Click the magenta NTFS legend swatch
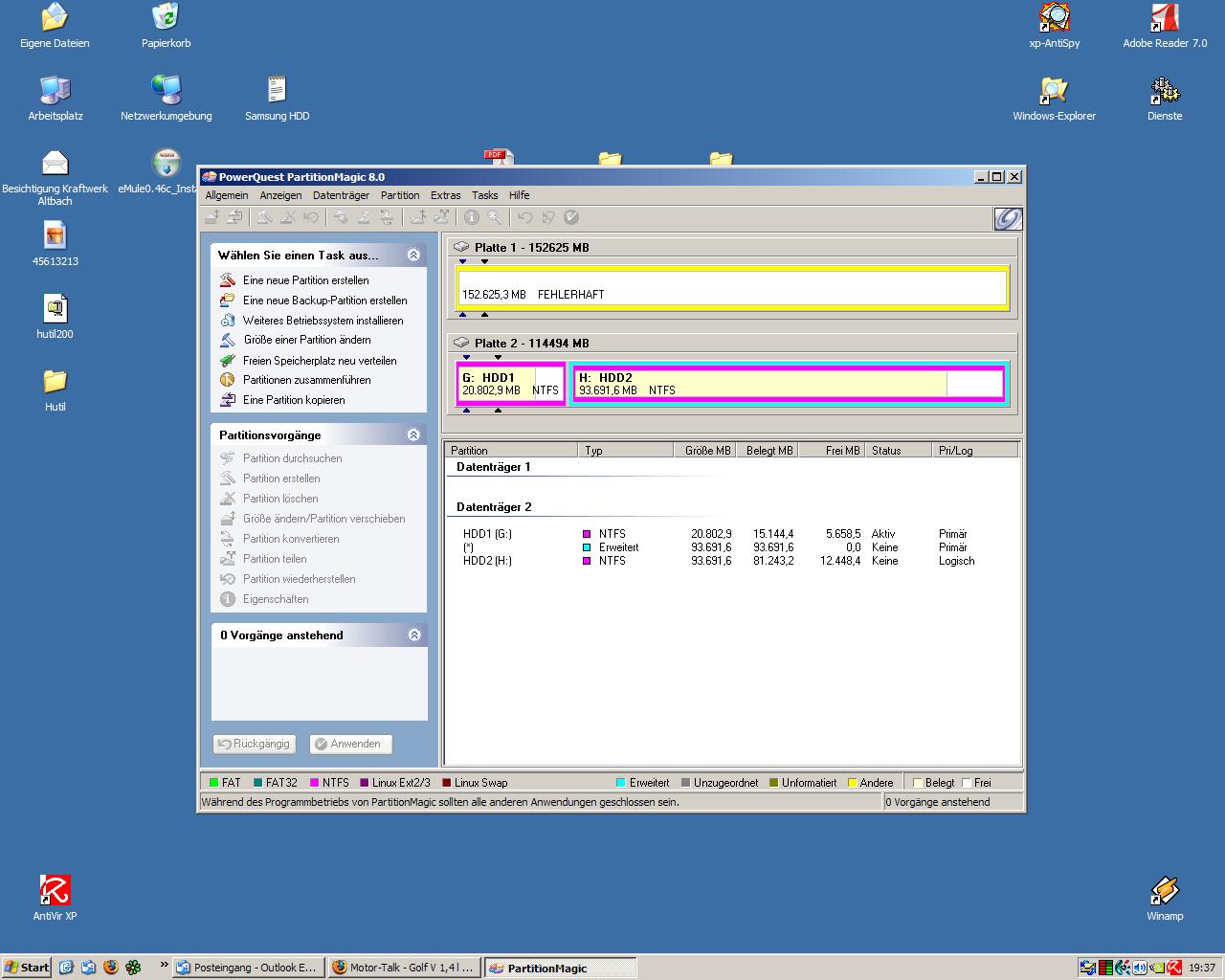The height and width of the screenshot is (980, 1225). 313,783
